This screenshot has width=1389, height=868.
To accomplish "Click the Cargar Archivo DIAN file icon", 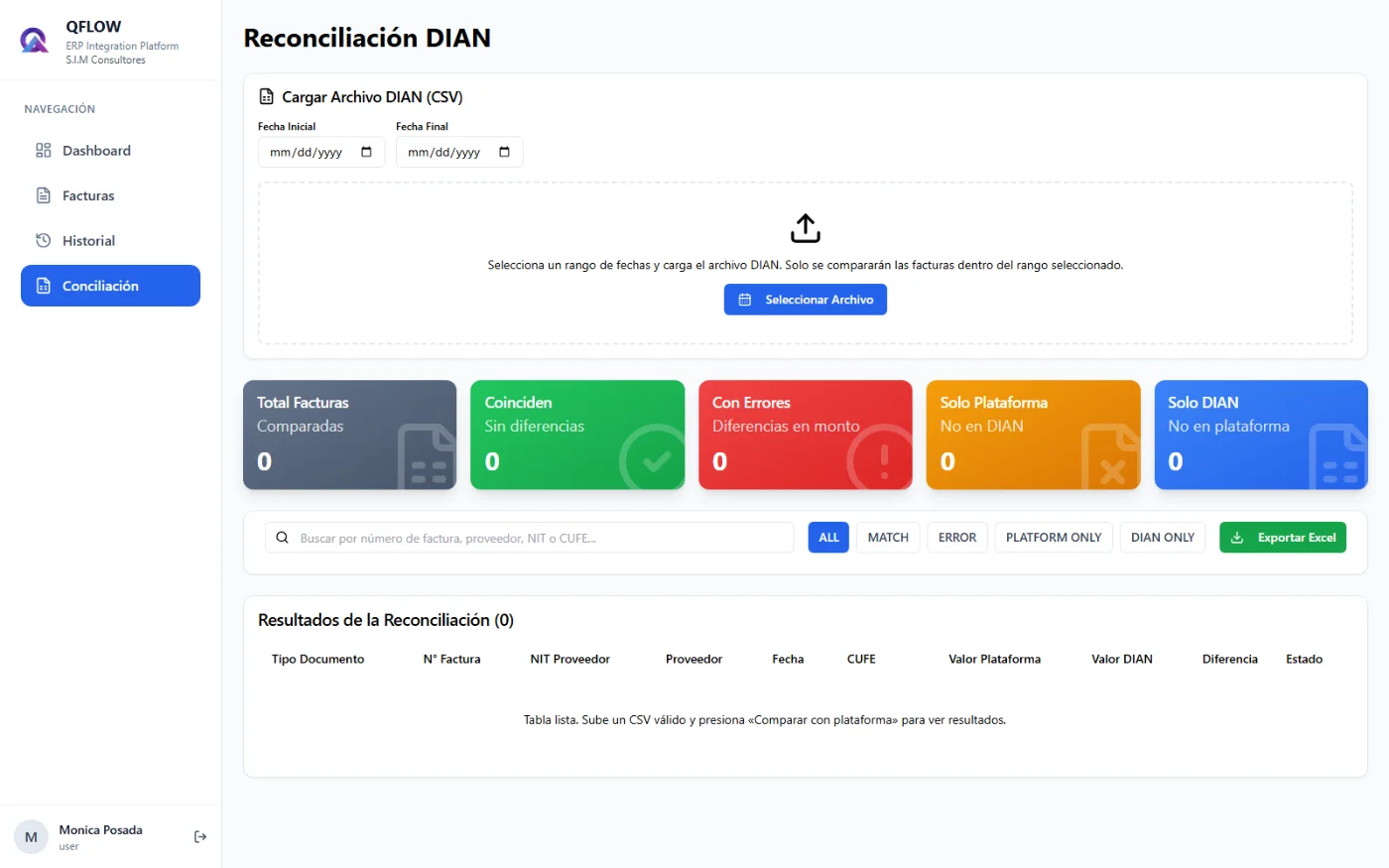I will pos(266,97).
